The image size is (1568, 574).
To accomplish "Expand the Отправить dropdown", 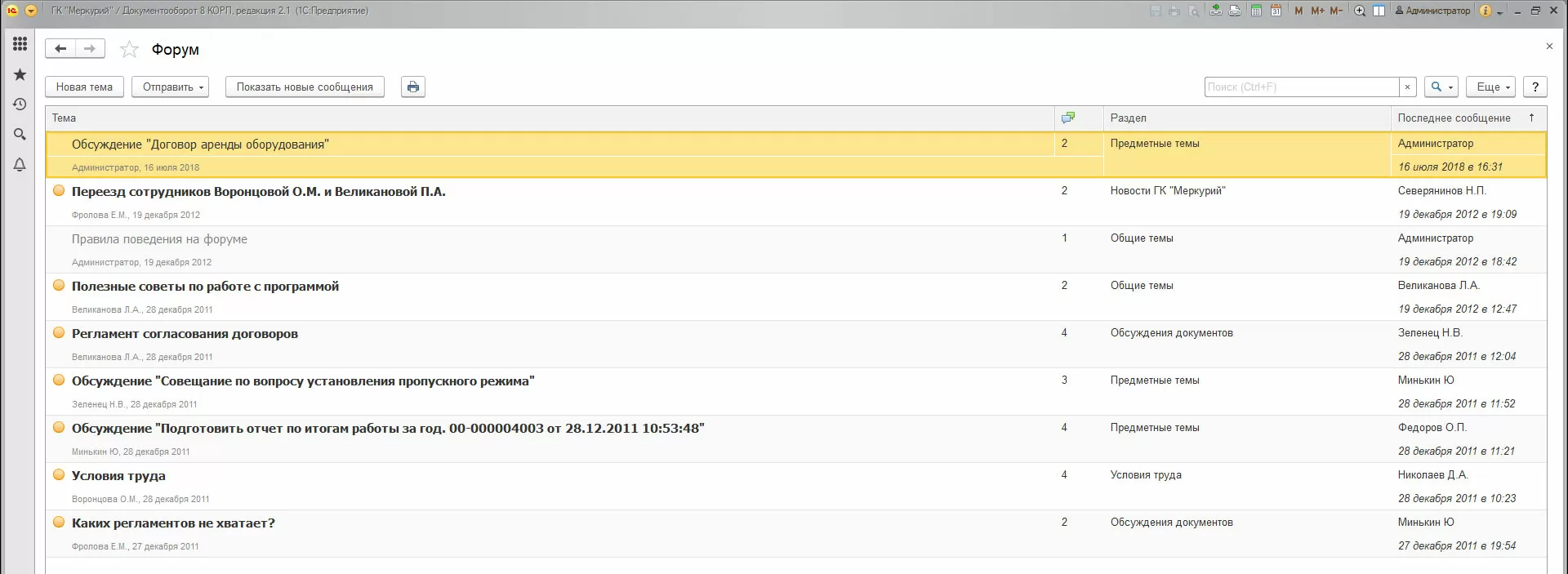I will point(170,87).
